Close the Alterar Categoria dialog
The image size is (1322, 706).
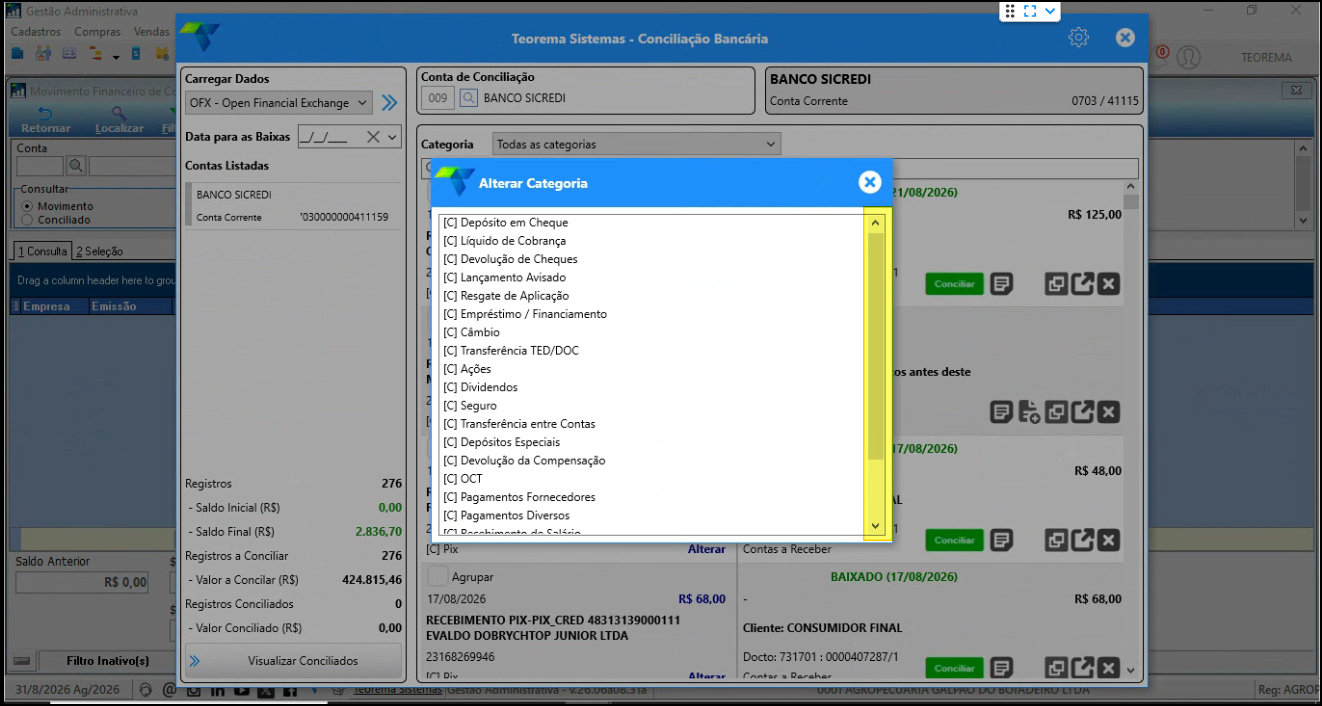870,182
